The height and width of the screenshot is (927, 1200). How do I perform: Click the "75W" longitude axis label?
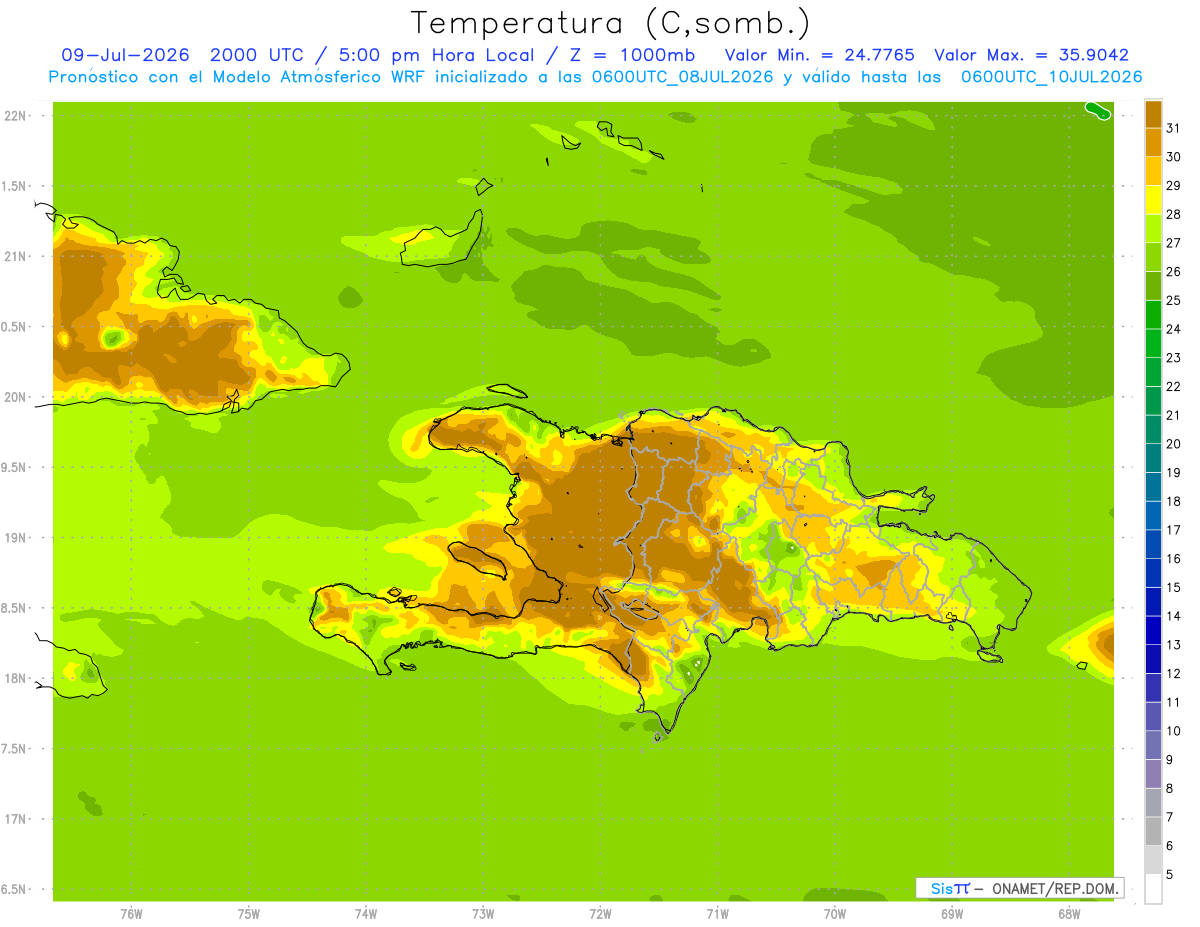(x=249, y=914)
